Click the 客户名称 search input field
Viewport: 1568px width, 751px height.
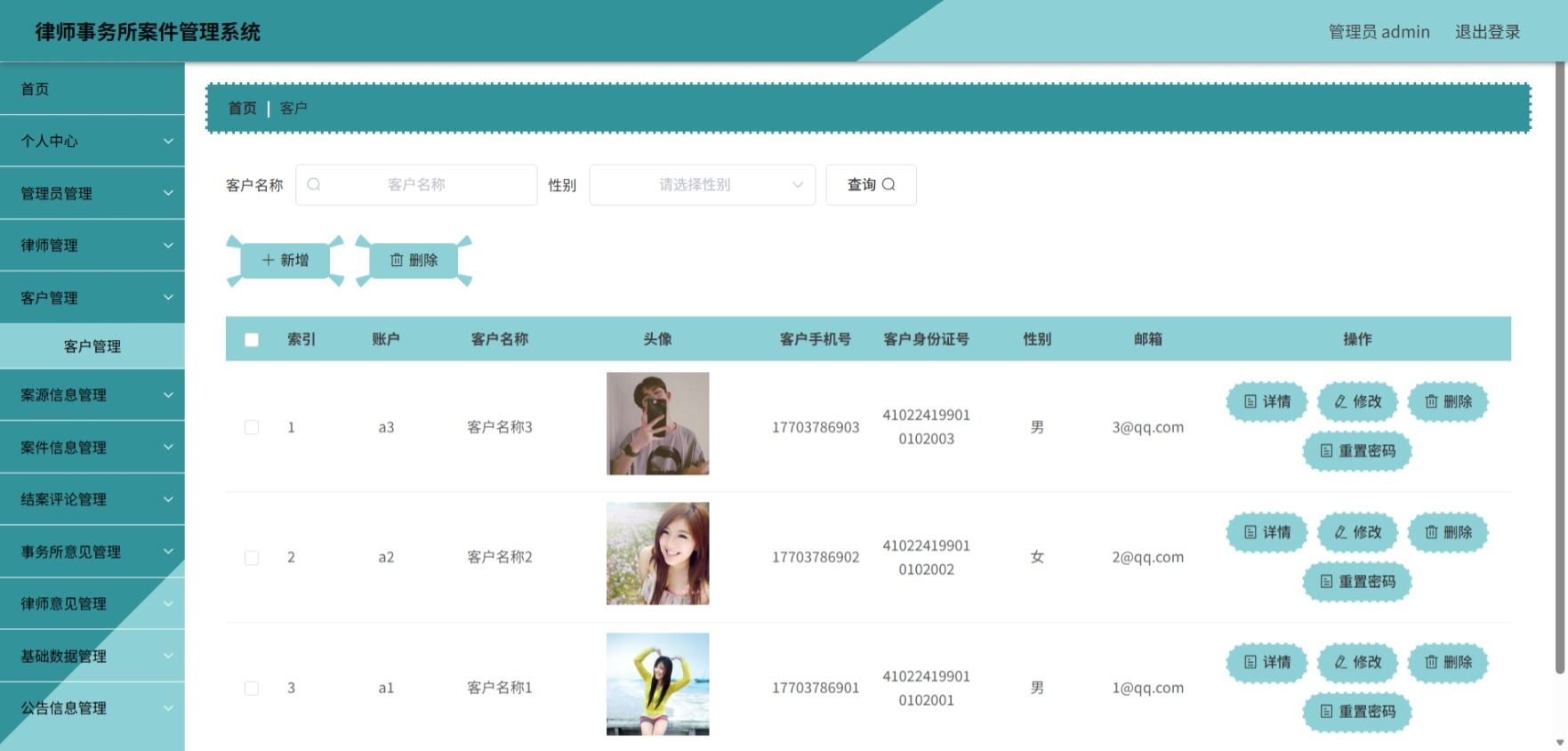click(x=416, y=185)
